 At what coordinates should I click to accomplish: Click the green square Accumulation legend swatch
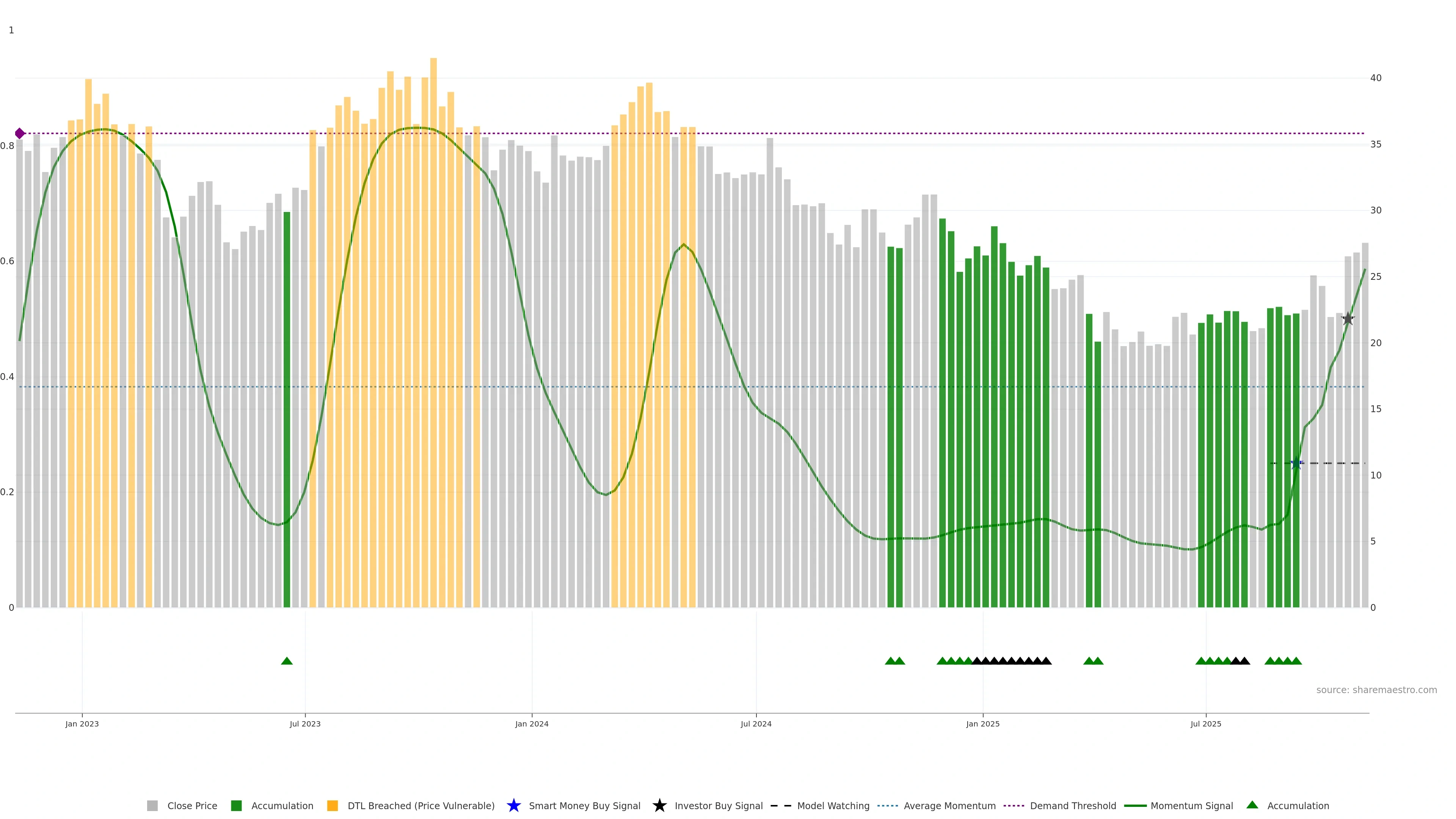click(236, 805)
